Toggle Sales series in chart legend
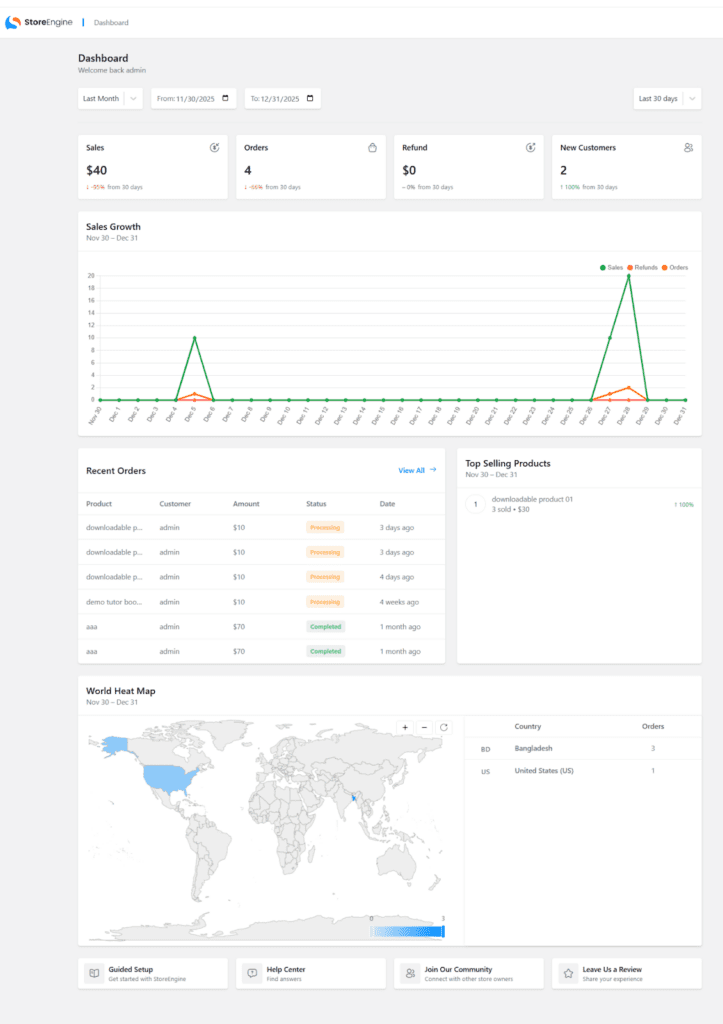This screenshot has width=723, height=1024. click(x=611, y=268)
